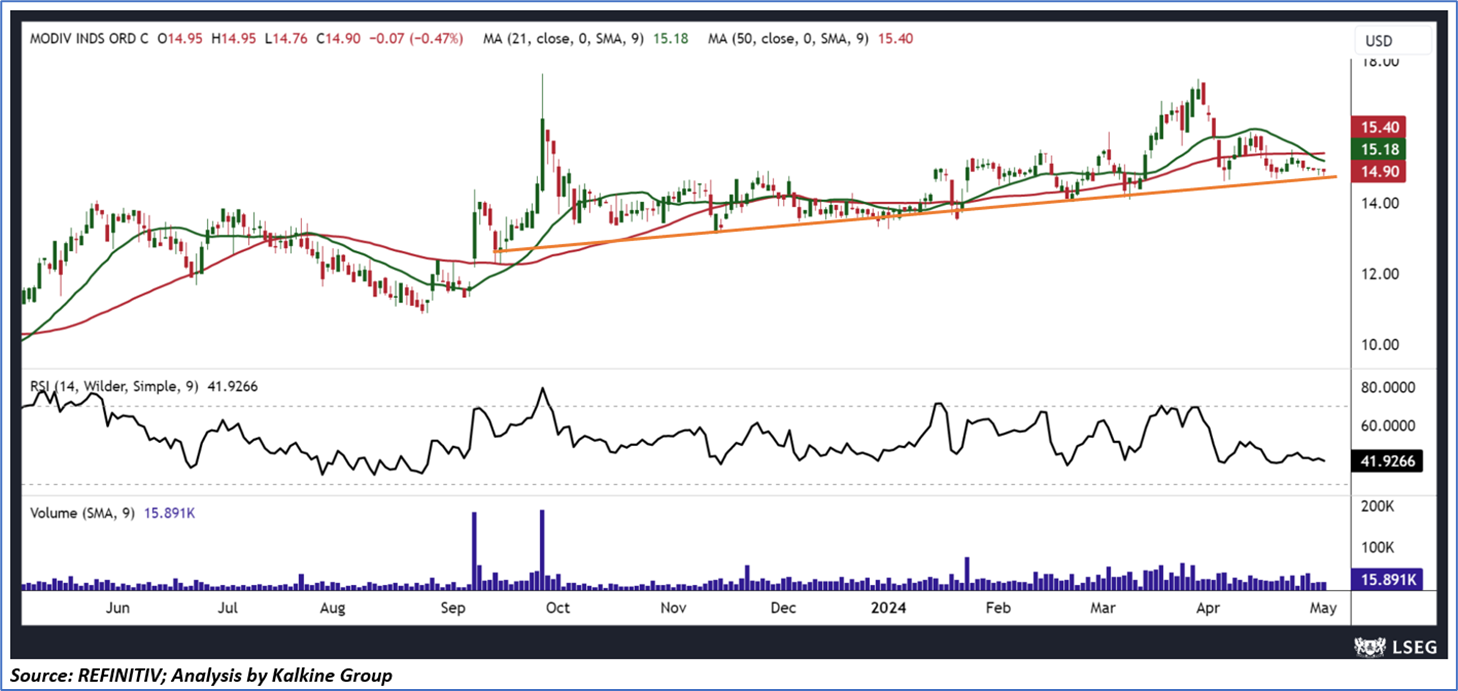Click the 100K volume axis label
The width and height of the screenshot is (1458, 691).
[x=1376, y=548]
